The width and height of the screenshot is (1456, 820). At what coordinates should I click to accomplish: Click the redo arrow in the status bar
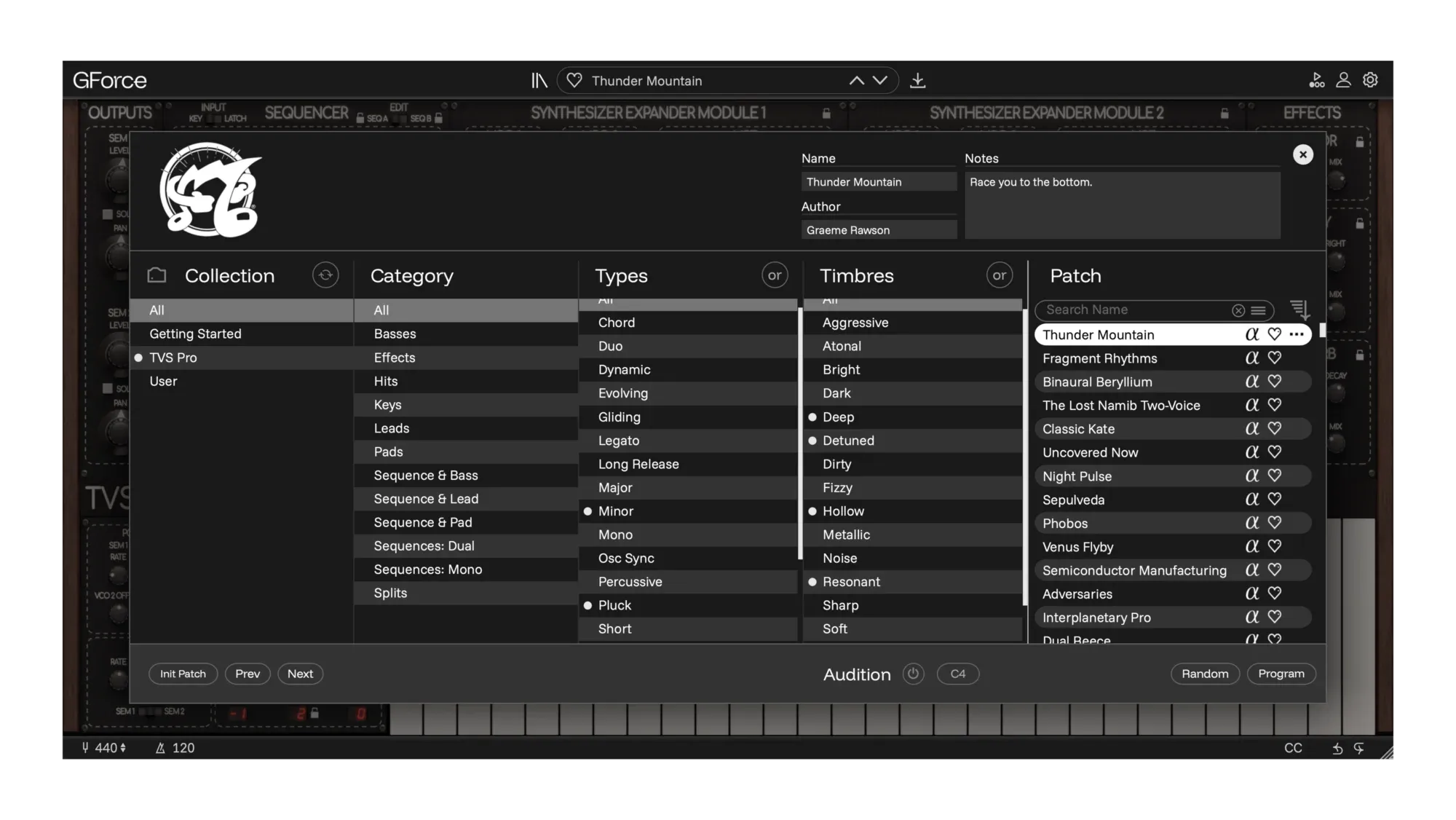pyautogui.click(x=1358, y=749)
